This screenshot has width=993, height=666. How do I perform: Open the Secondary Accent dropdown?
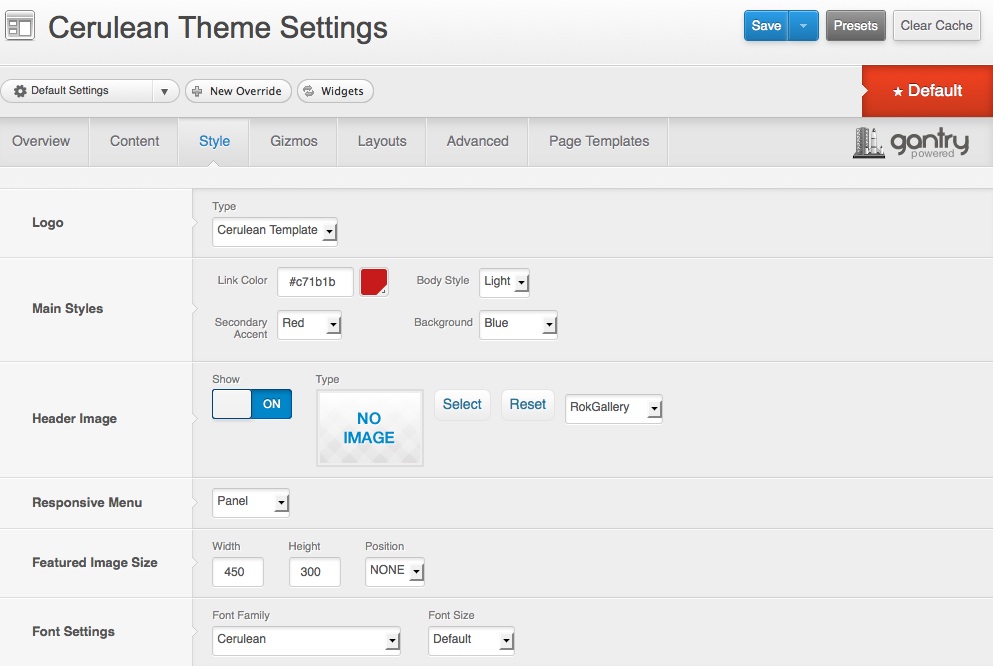(x=309, y=324)
